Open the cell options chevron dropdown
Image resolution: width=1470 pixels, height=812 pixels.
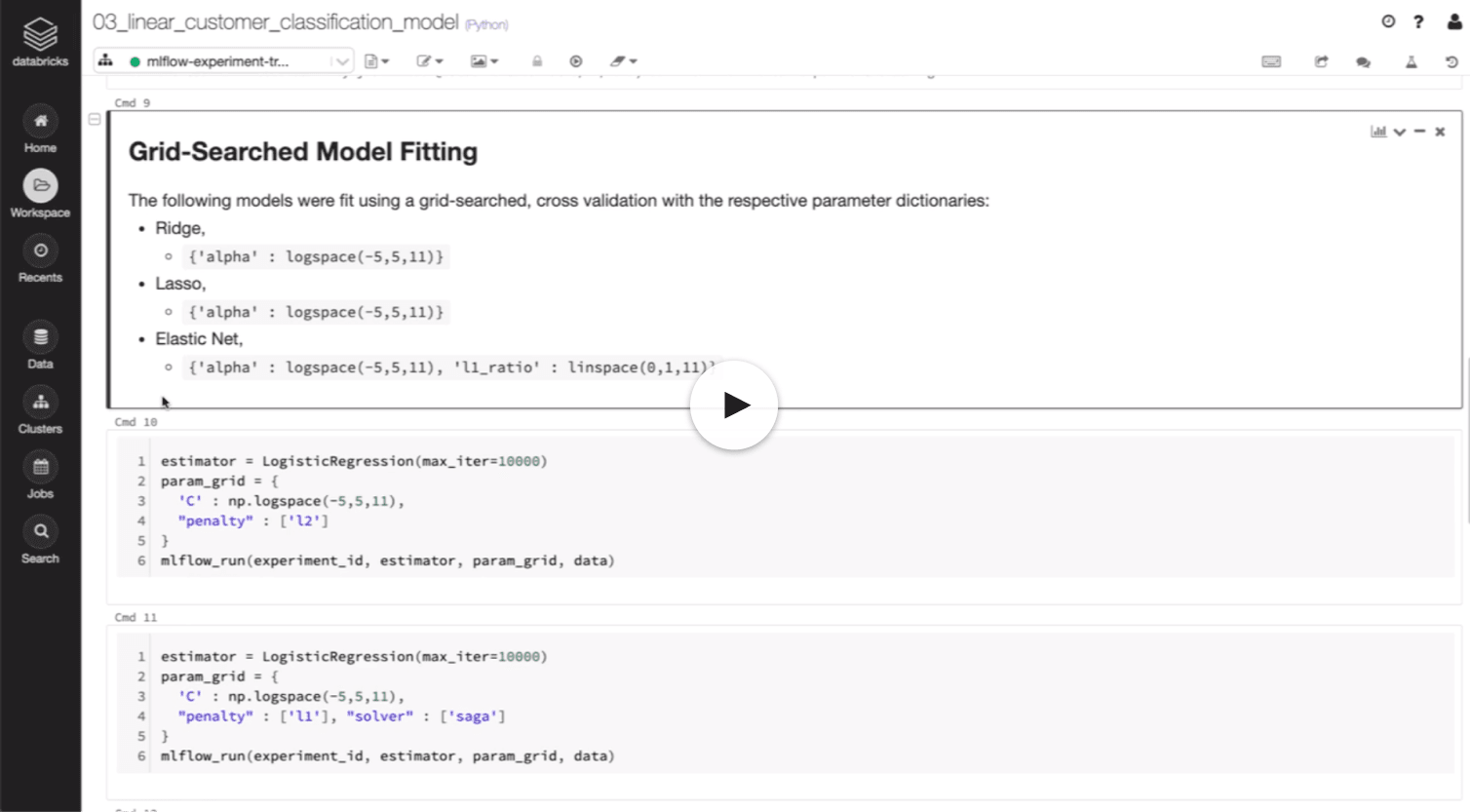coord(1400,132)
